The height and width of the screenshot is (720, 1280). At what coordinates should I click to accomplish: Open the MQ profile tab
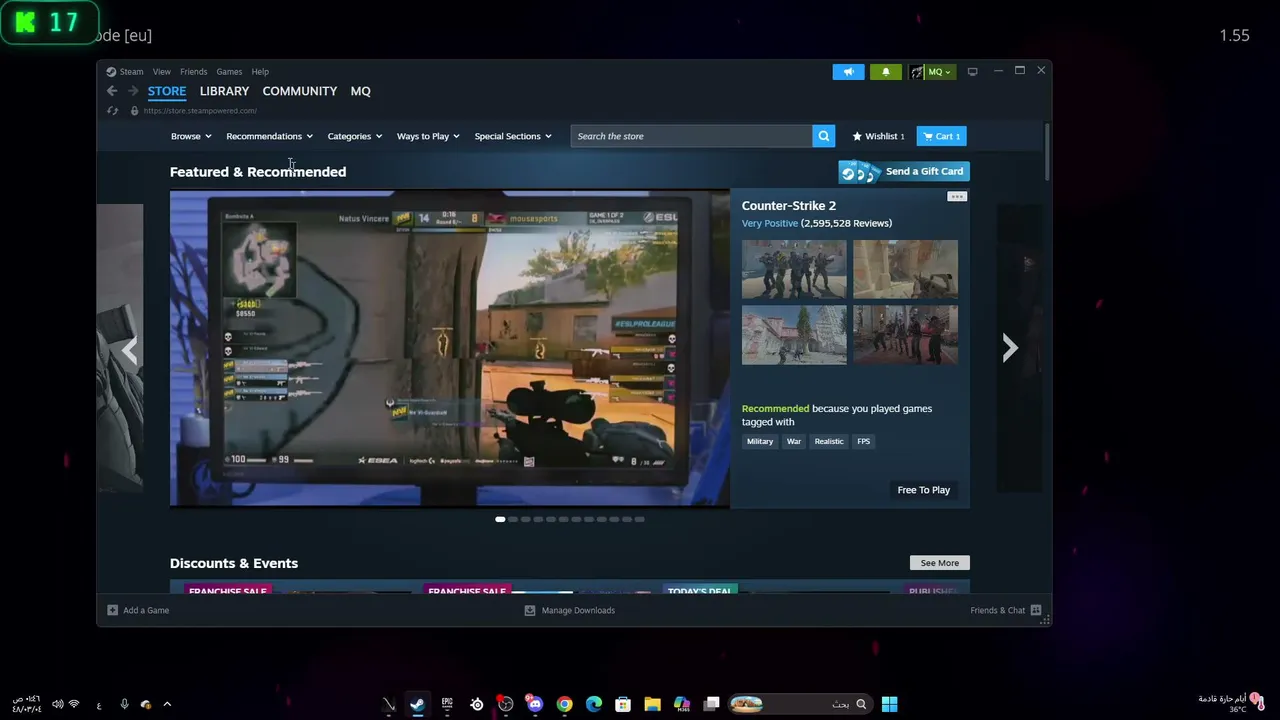click(361, 91)
